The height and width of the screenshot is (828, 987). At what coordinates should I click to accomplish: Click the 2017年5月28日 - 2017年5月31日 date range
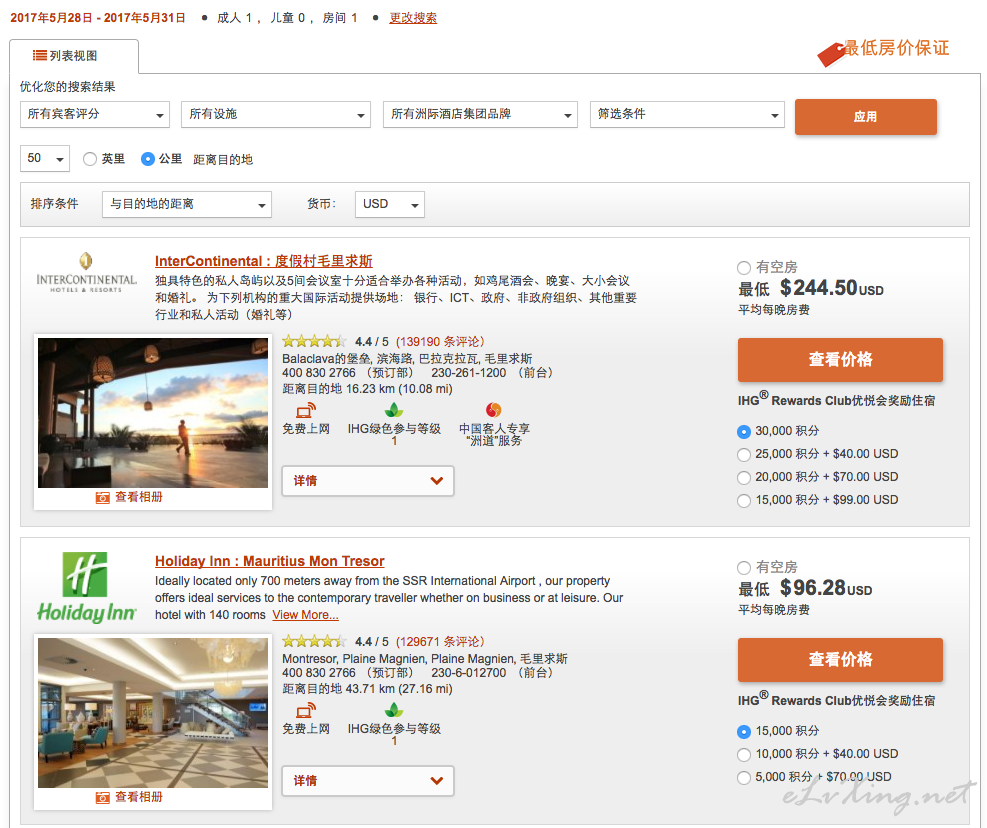click(98, 18)
